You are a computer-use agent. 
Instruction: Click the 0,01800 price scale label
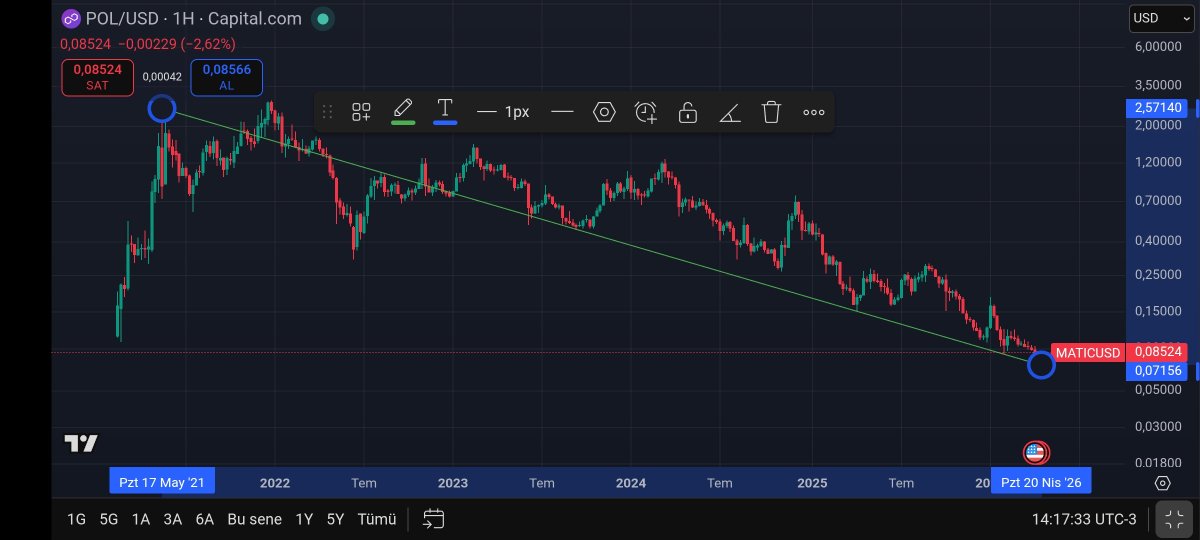point(1158,463)
